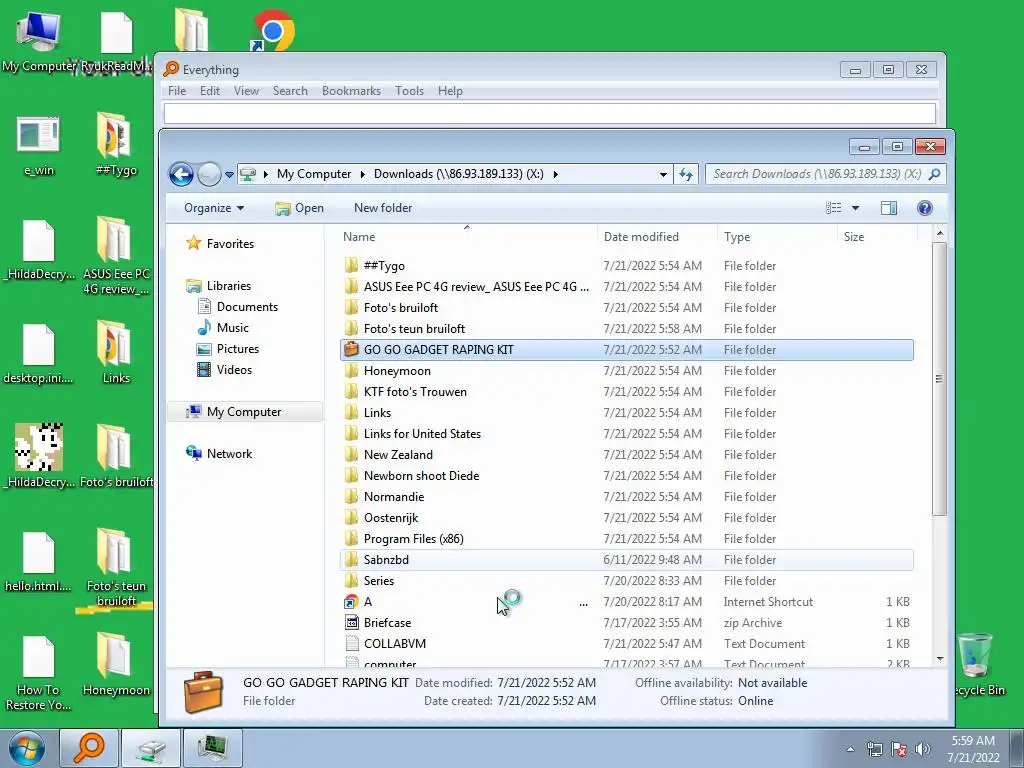This screenshot has width=1024, height=768.
Task: Select Libraries in the navigation pane
Action: tap(229, 285)
